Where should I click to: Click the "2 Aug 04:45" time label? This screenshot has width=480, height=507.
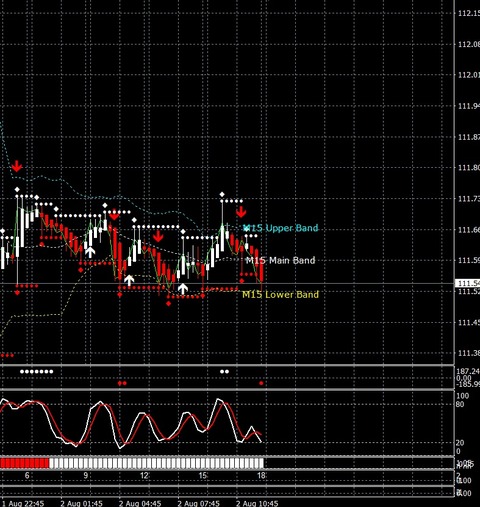(140, 503)
